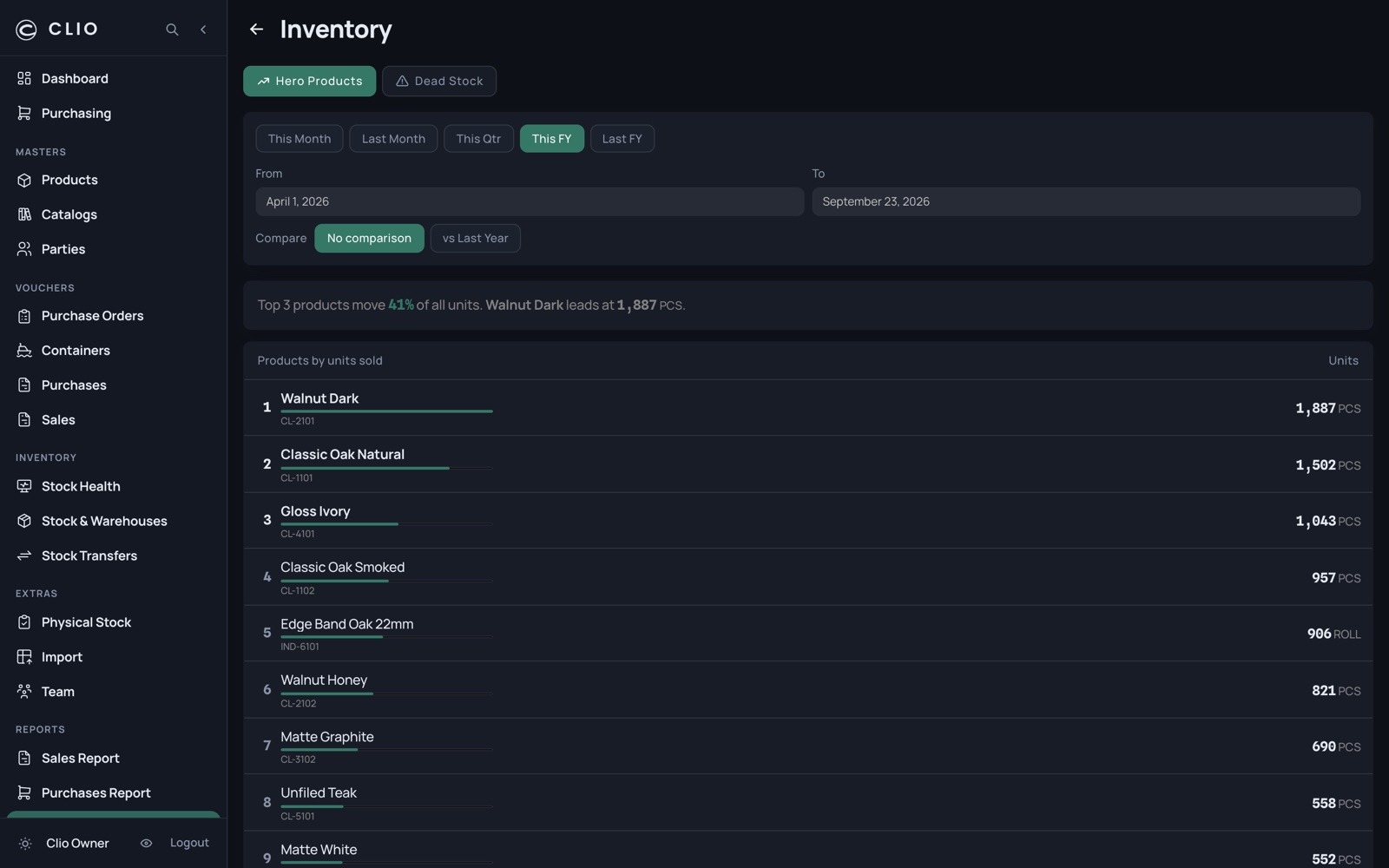Collapse the sidebar with the chevron
This screenshot has height=868, width=1389.
pos(203,30)
